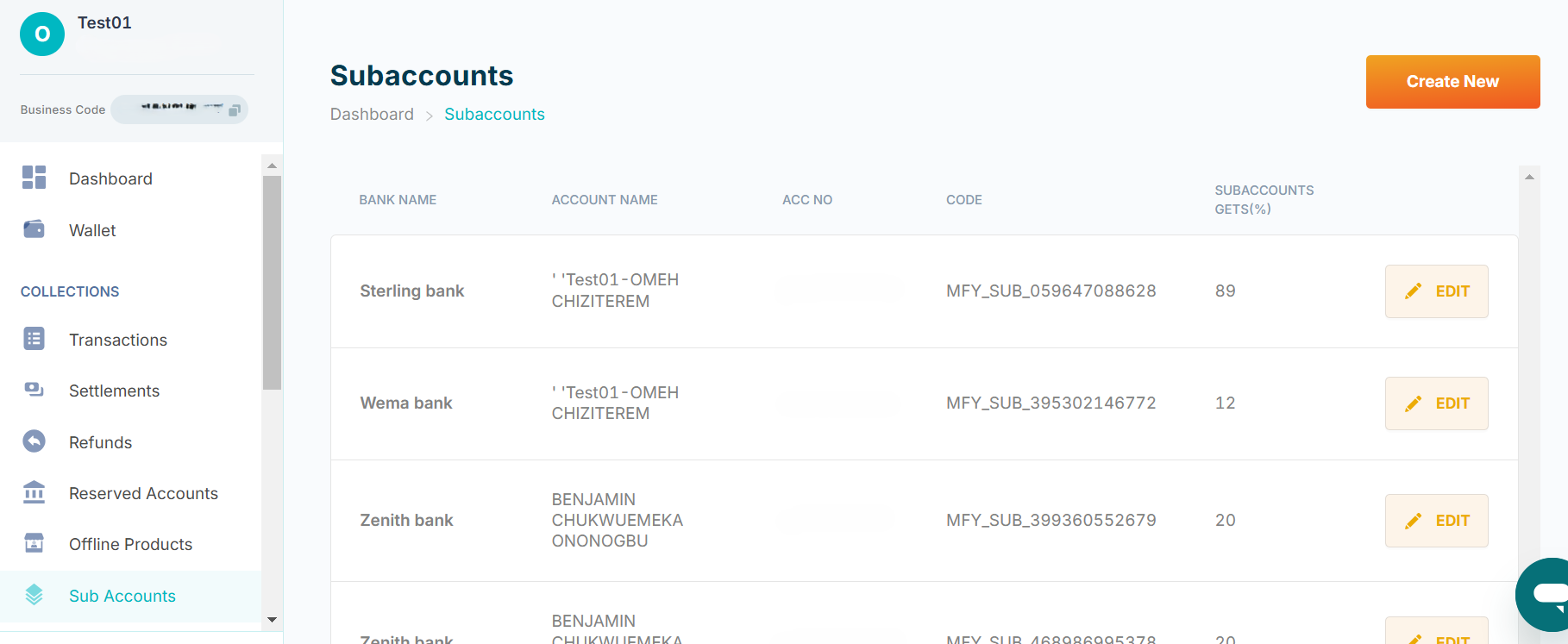Screen dimensions: 1568x644
Task: Edit the Sterling bank subaccount
Action: [1436, 291]
